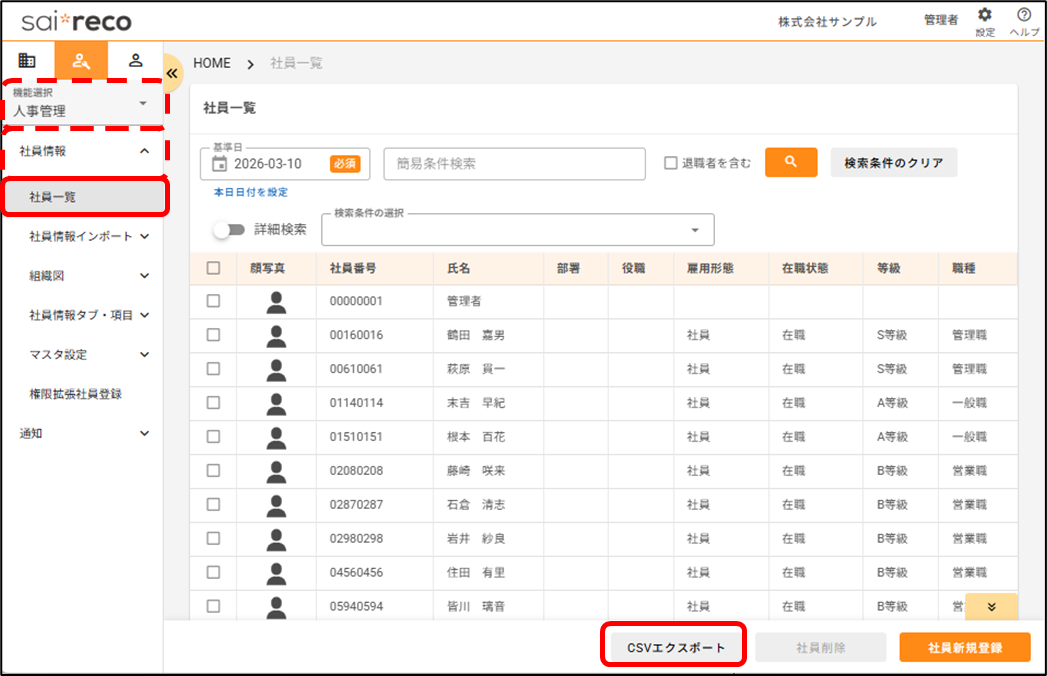
Task: Toggle the 詳細検索 switch
Action: pyautogui.click(x=230, y=229)
